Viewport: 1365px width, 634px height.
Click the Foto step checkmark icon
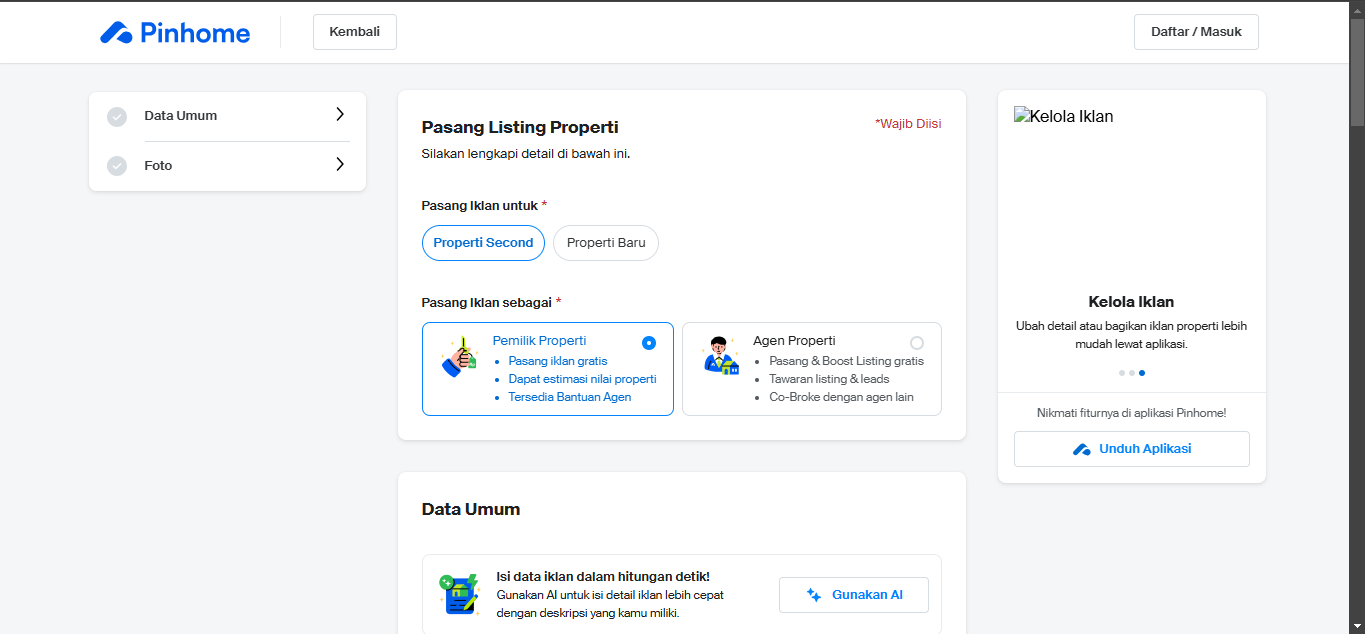point(117,166)
